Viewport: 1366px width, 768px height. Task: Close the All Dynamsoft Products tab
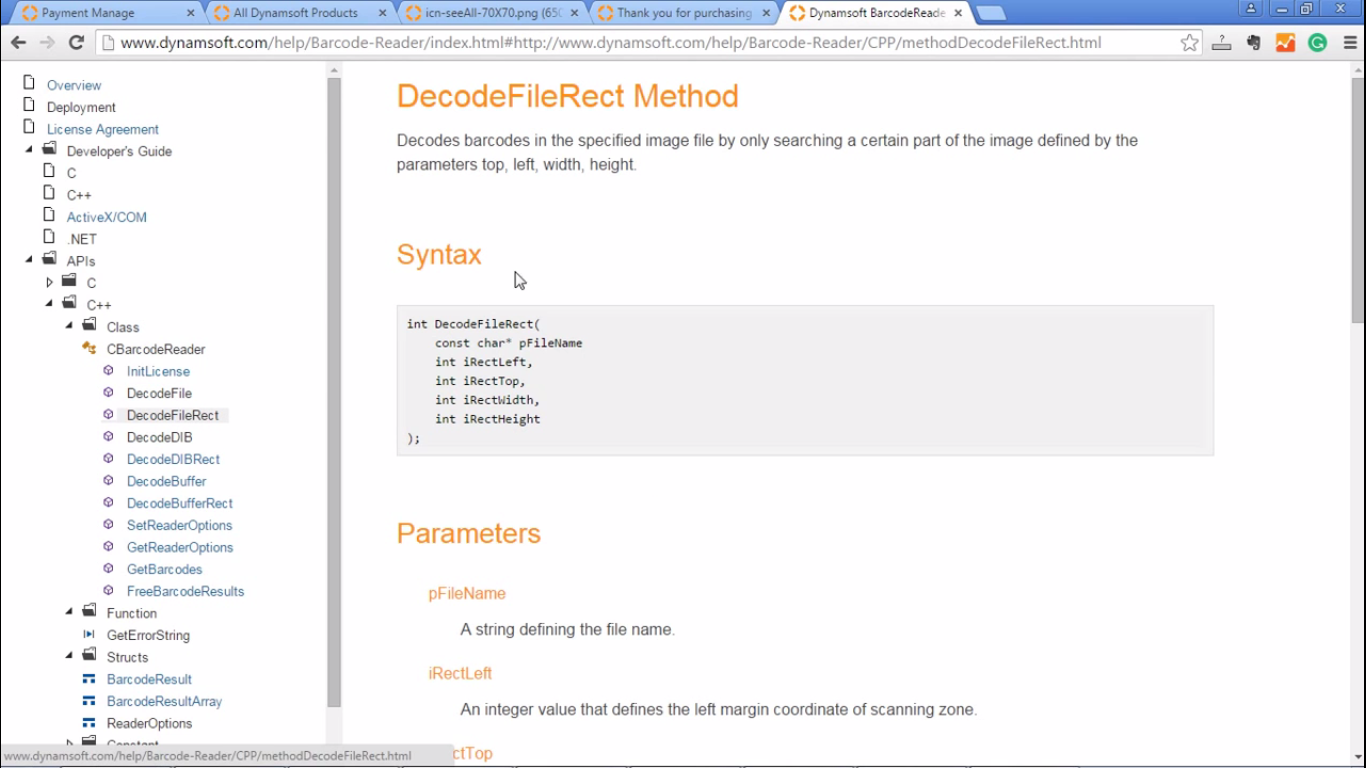[383, 13]
